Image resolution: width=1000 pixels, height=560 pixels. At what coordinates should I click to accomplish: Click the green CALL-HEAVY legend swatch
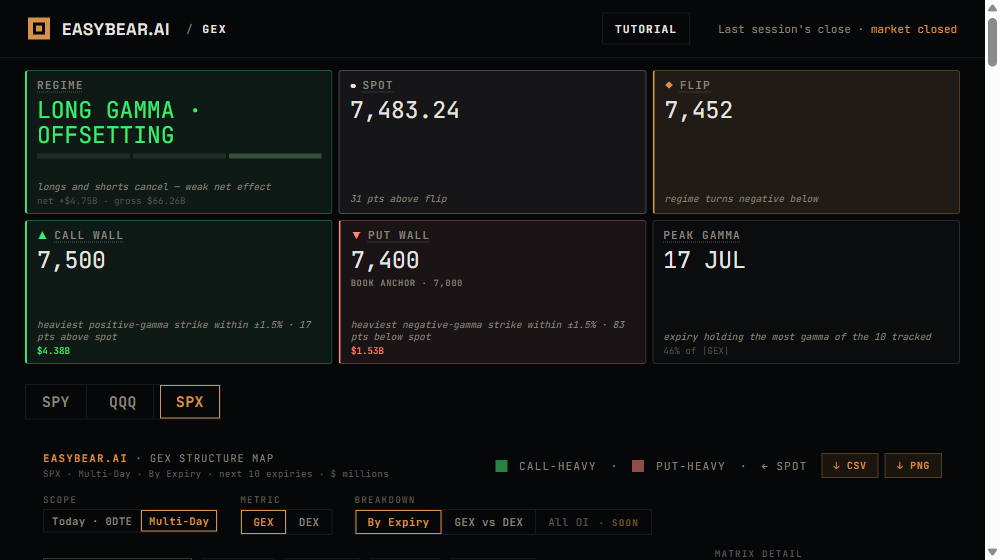501,466
